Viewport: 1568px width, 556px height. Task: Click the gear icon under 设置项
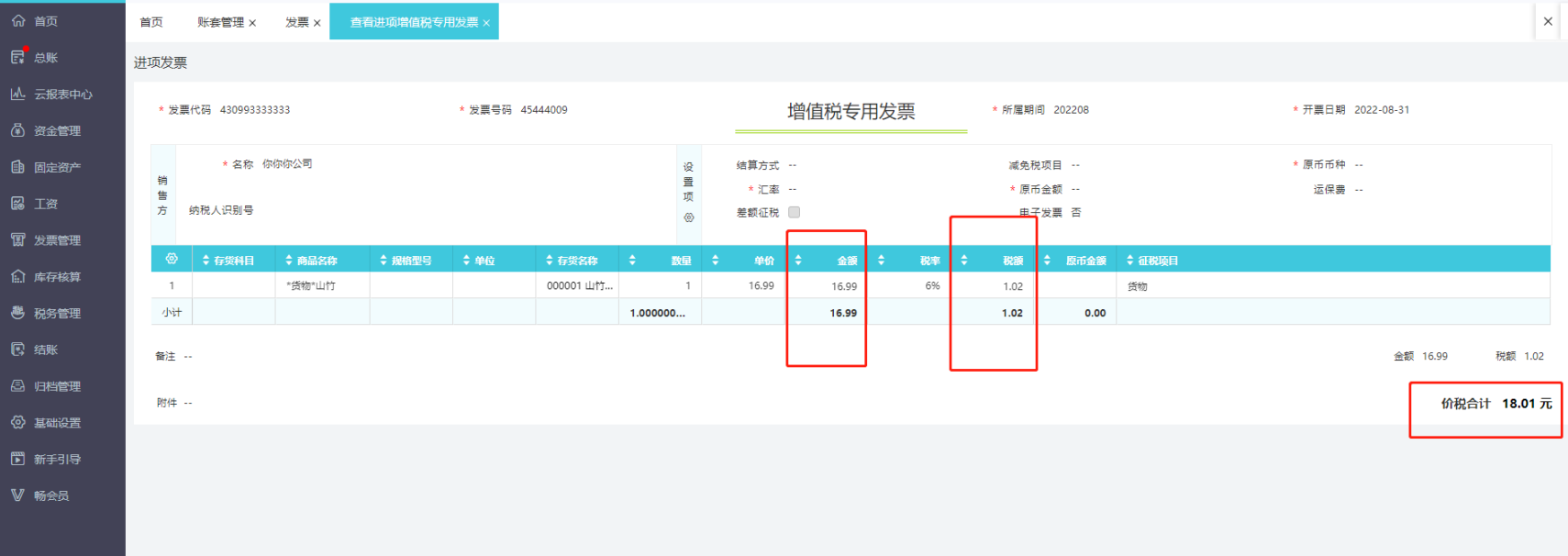688,217
